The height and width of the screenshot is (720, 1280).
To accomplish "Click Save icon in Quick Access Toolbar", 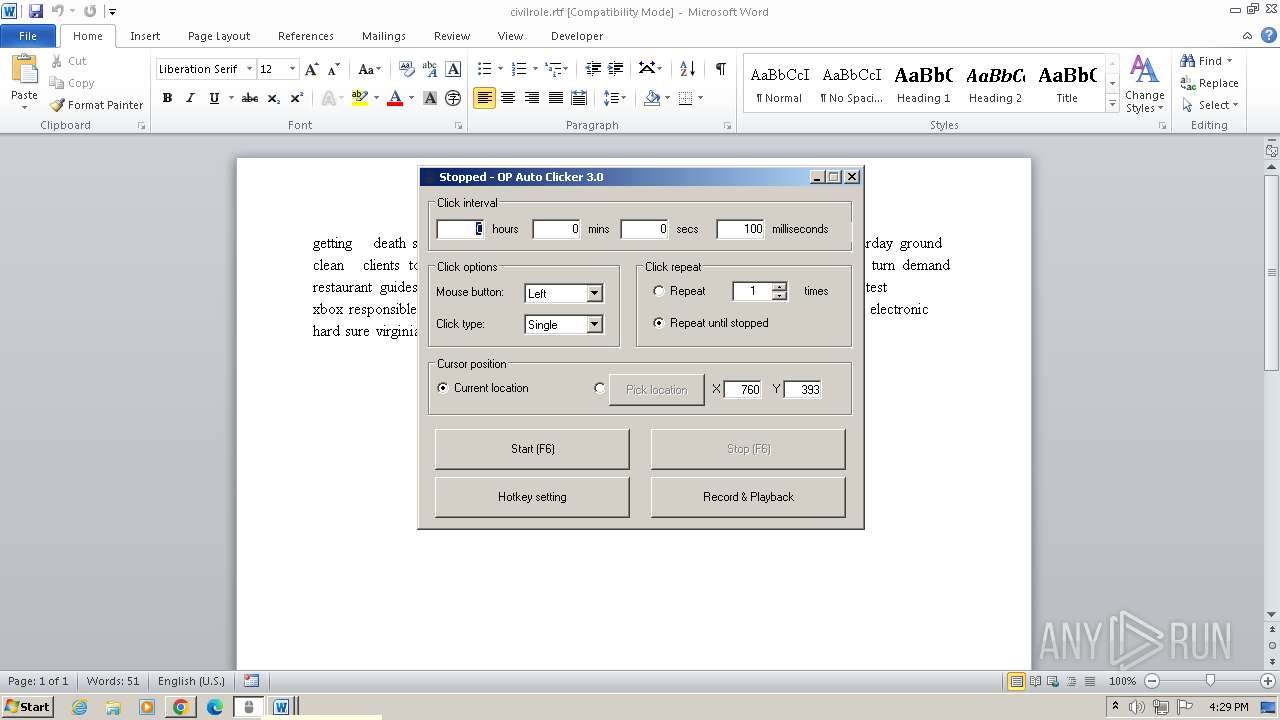I will click(36, 11).
